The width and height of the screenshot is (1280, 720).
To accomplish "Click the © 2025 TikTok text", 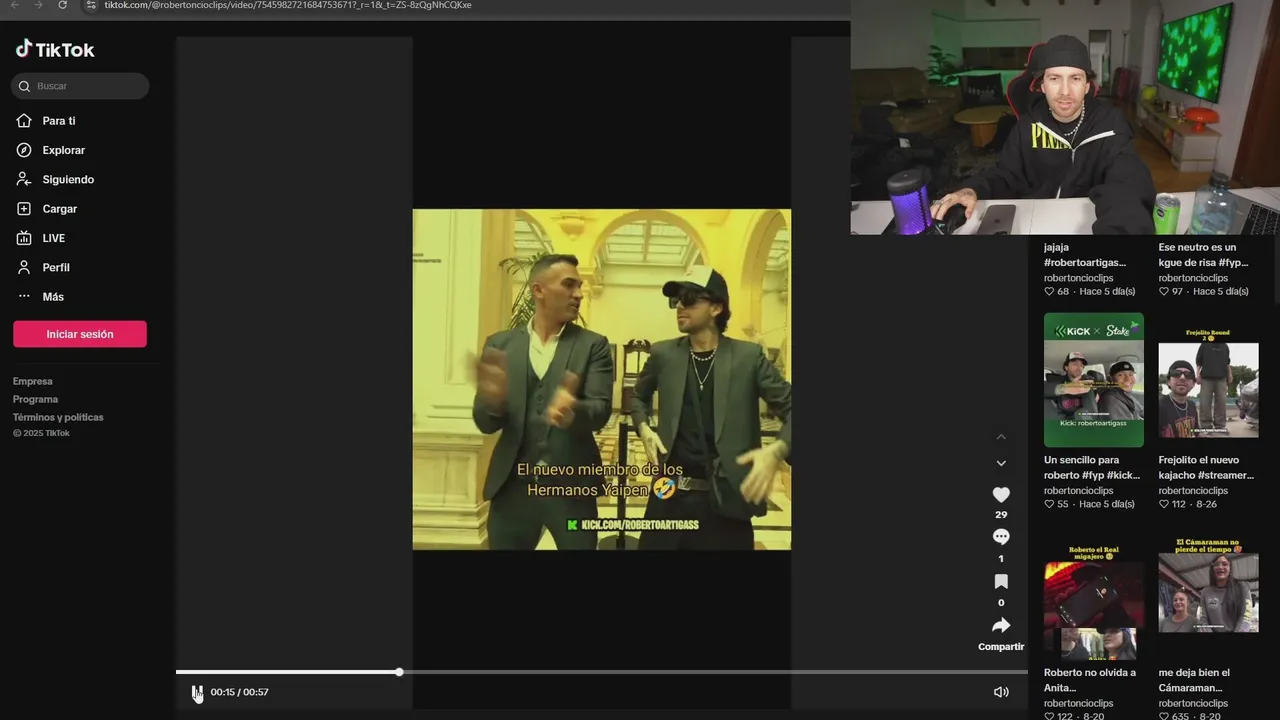I will click(41, 433).
